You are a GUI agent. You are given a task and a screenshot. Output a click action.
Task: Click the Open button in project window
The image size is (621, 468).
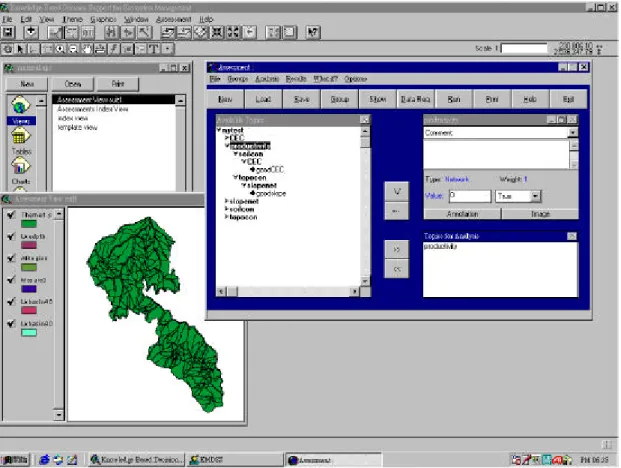coord(73,84)
